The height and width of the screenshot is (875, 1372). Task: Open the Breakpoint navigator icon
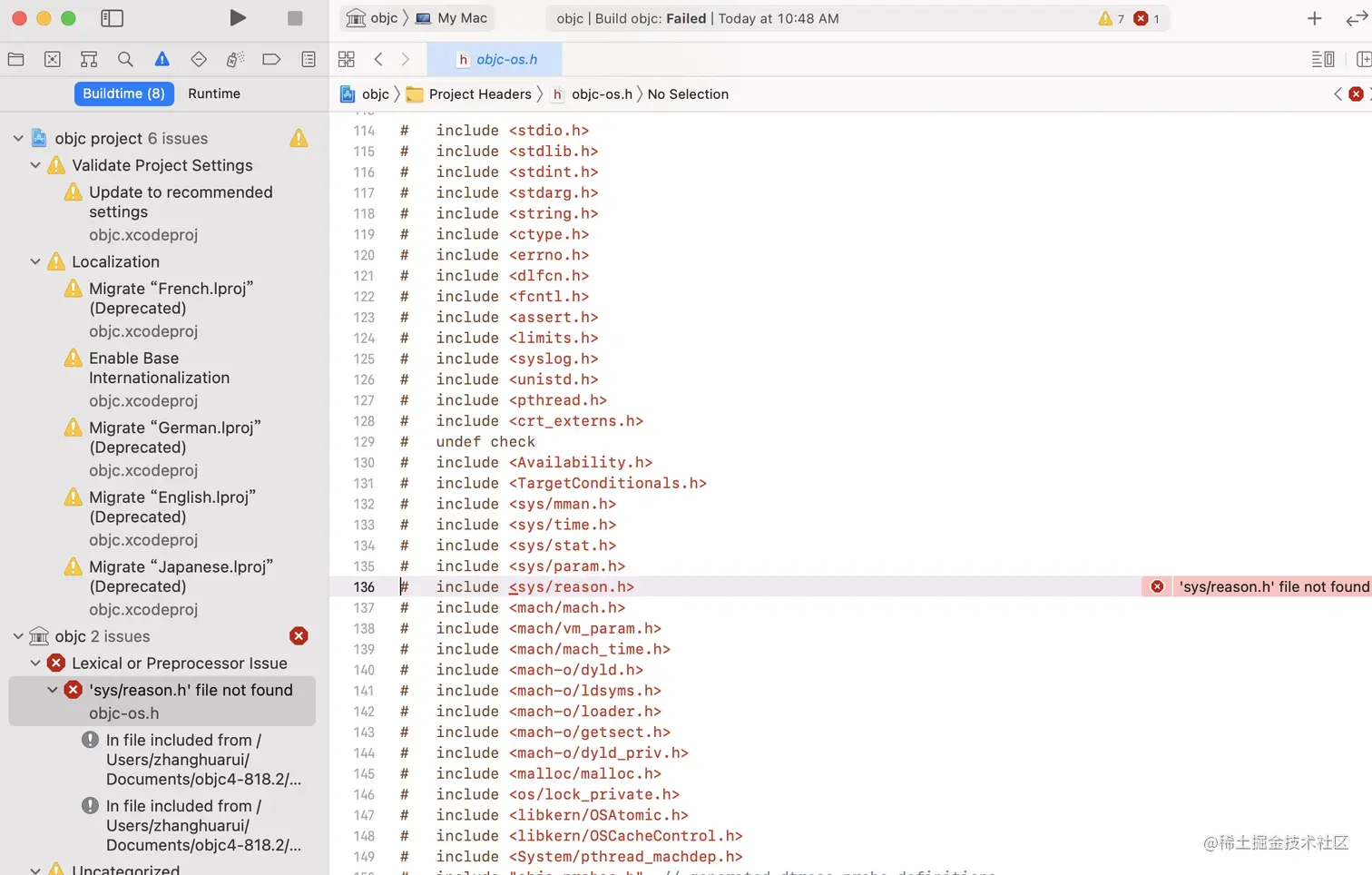click(271, 59)
